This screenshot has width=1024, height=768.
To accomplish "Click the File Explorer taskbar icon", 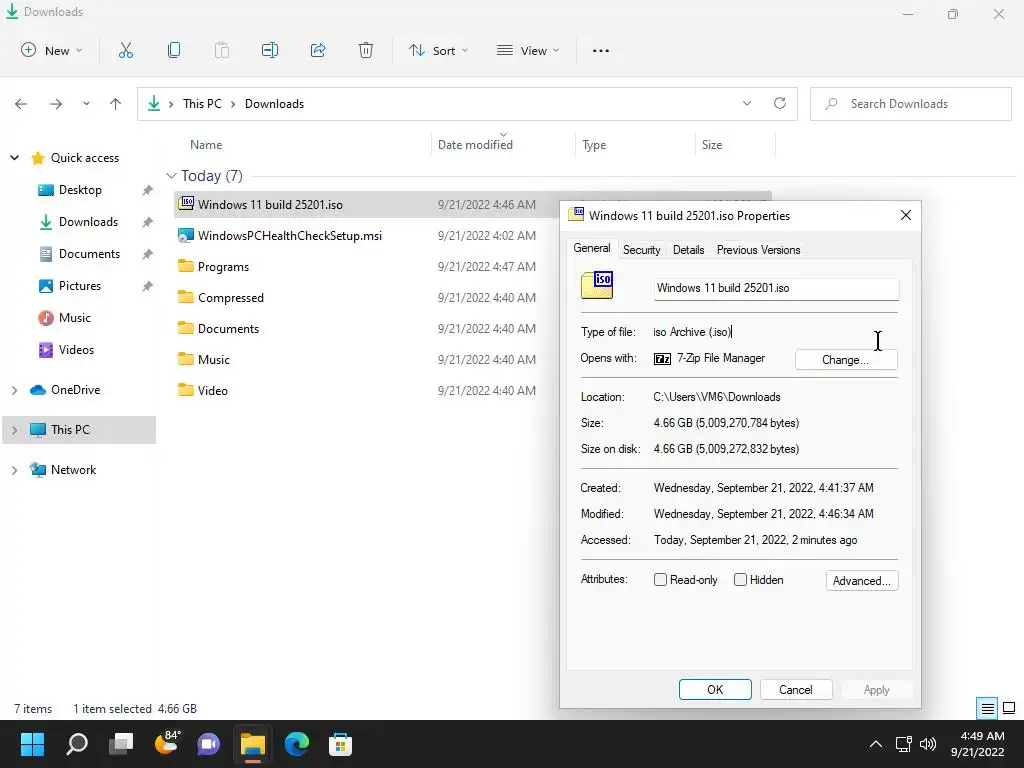I will pyautogui.click(x=253, y=744).
